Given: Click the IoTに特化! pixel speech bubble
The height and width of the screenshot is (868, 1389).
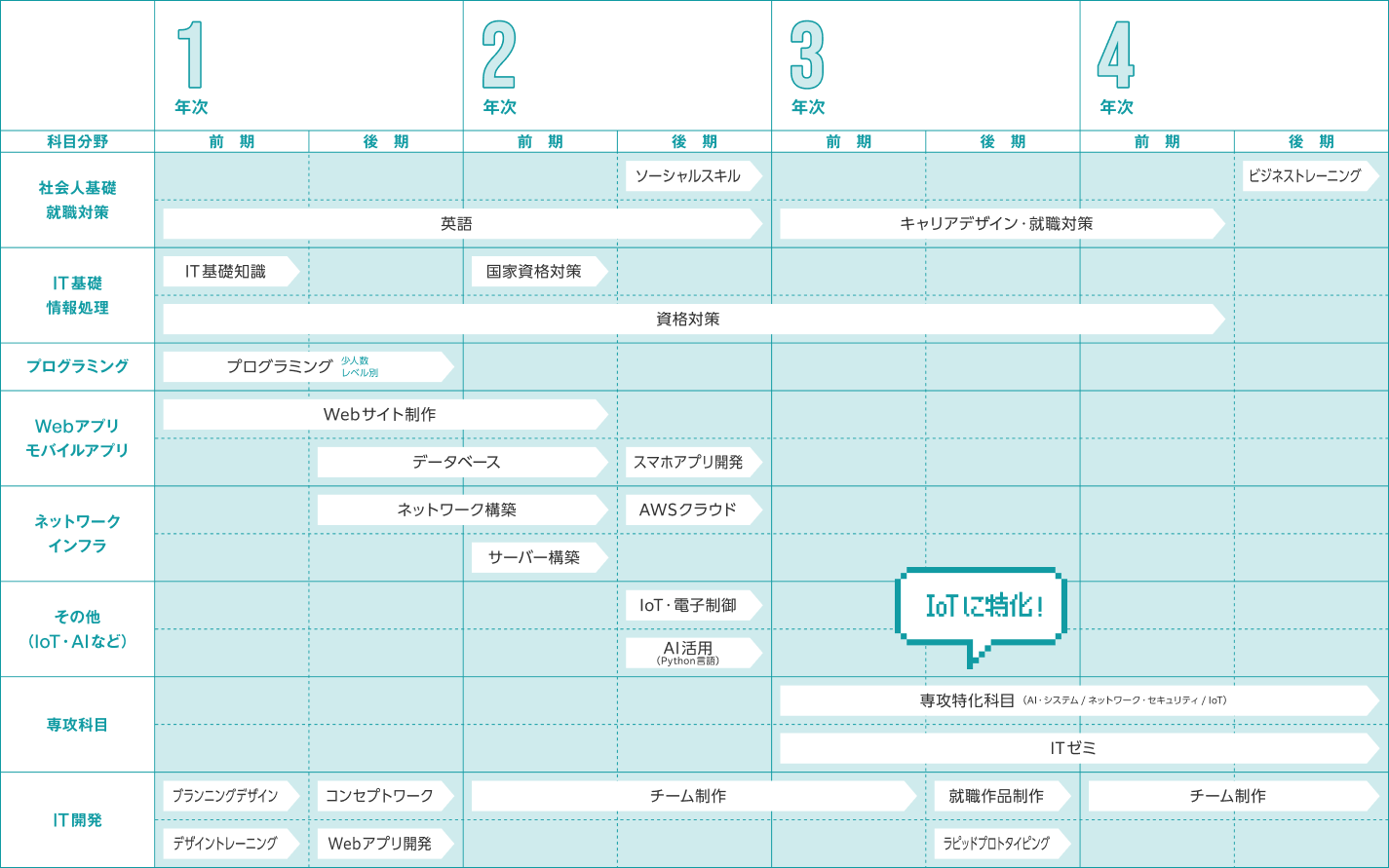Looking at the screenshot, I should [981, 607].
